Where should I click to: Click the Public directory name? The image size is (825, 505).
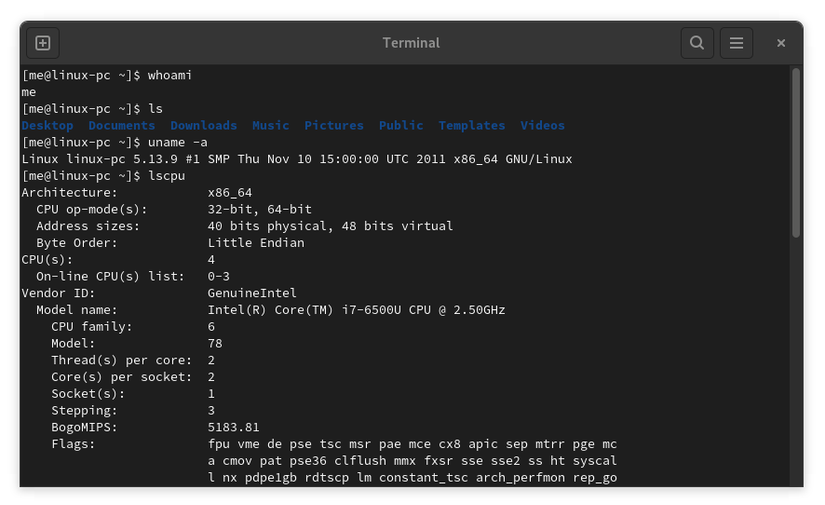tap(401, 126)
